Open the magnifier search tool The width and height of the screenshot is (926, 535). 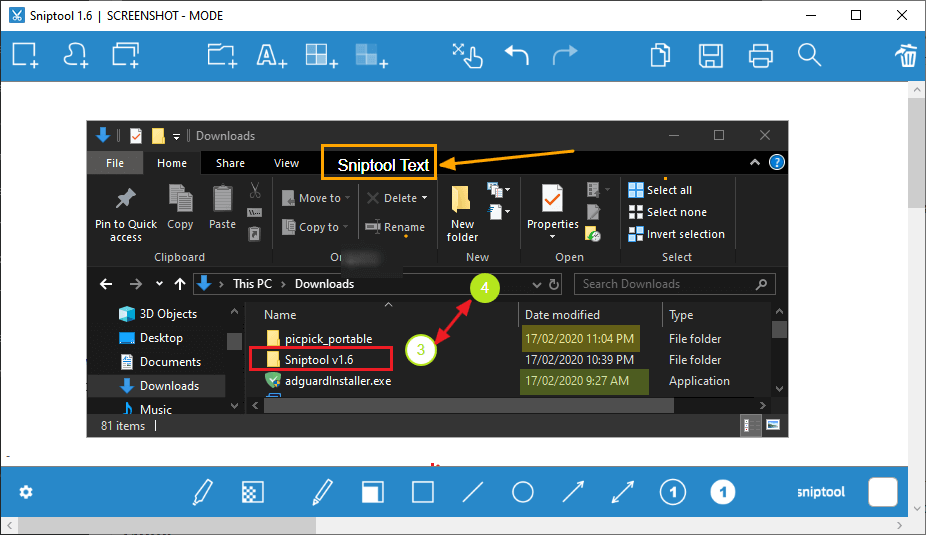tap(809, 56)
